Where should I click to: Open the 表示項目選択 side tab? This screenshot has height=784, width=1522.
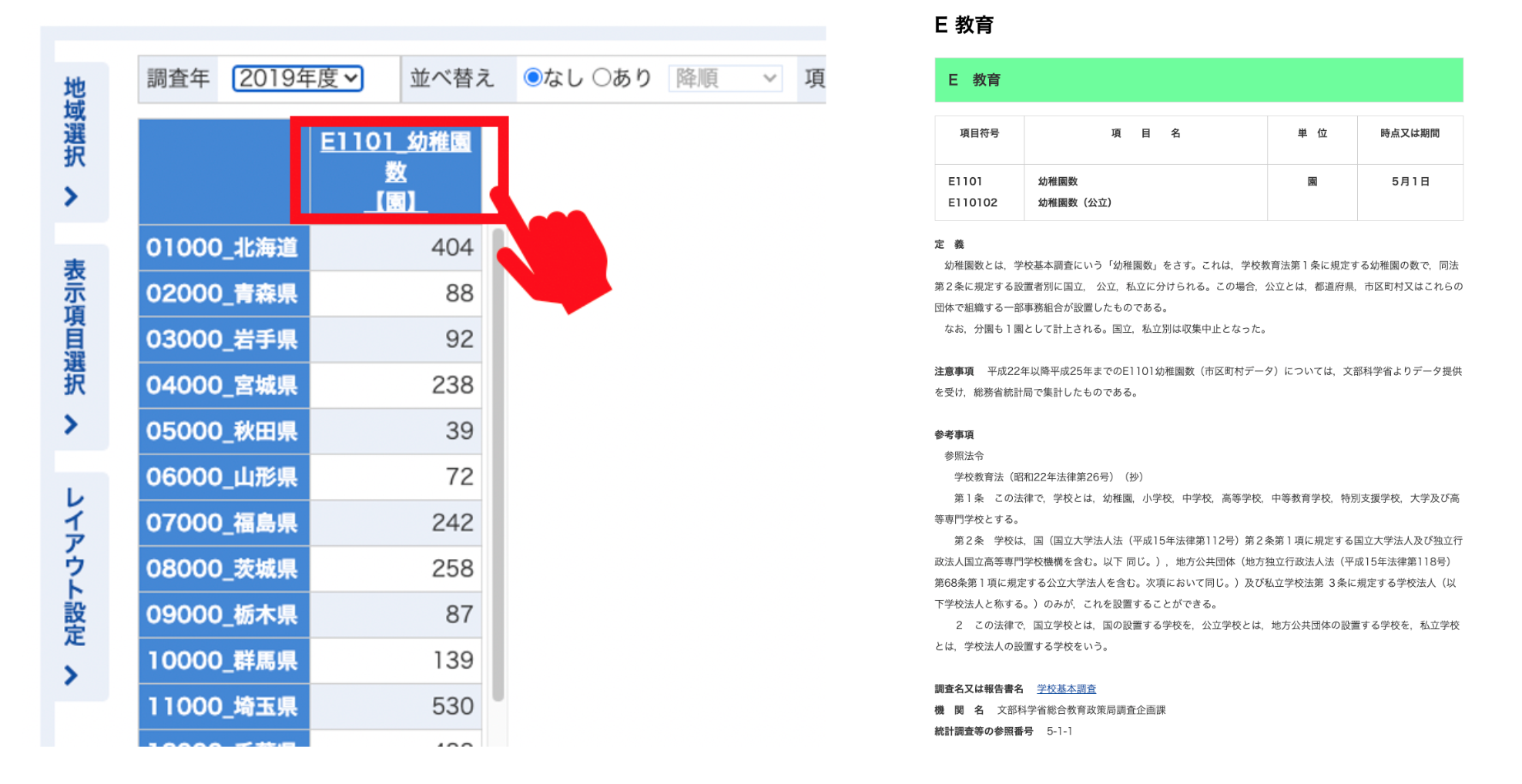75,327
